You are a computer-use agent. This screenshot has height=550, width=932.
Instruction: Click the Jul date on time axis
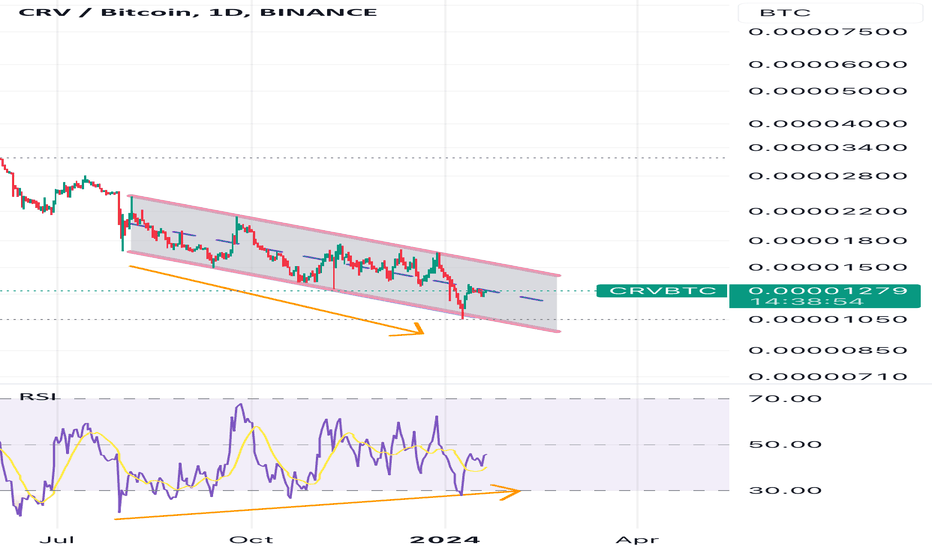pos(57,540)
